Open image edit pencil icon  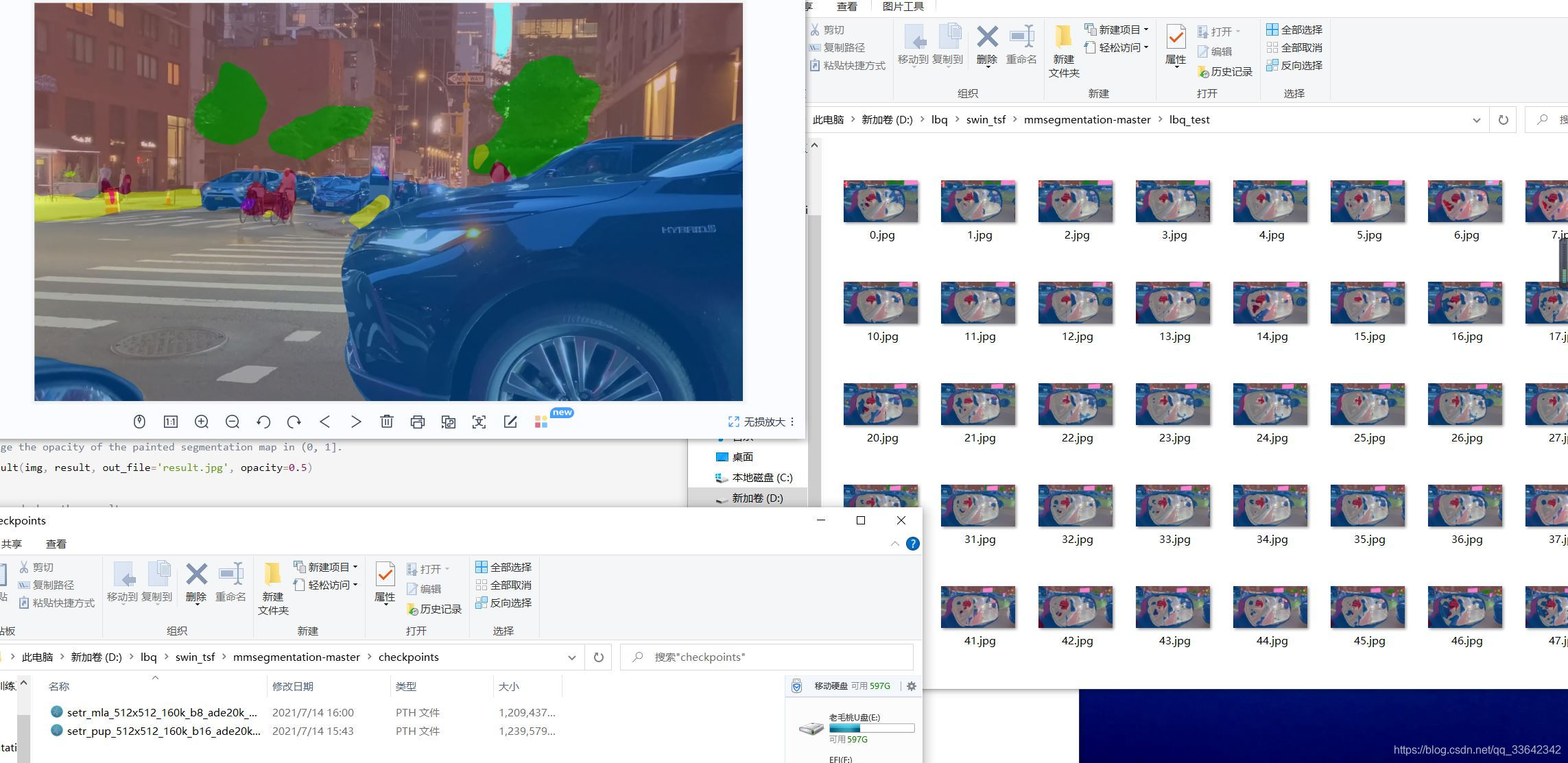(x=510, y=422)
